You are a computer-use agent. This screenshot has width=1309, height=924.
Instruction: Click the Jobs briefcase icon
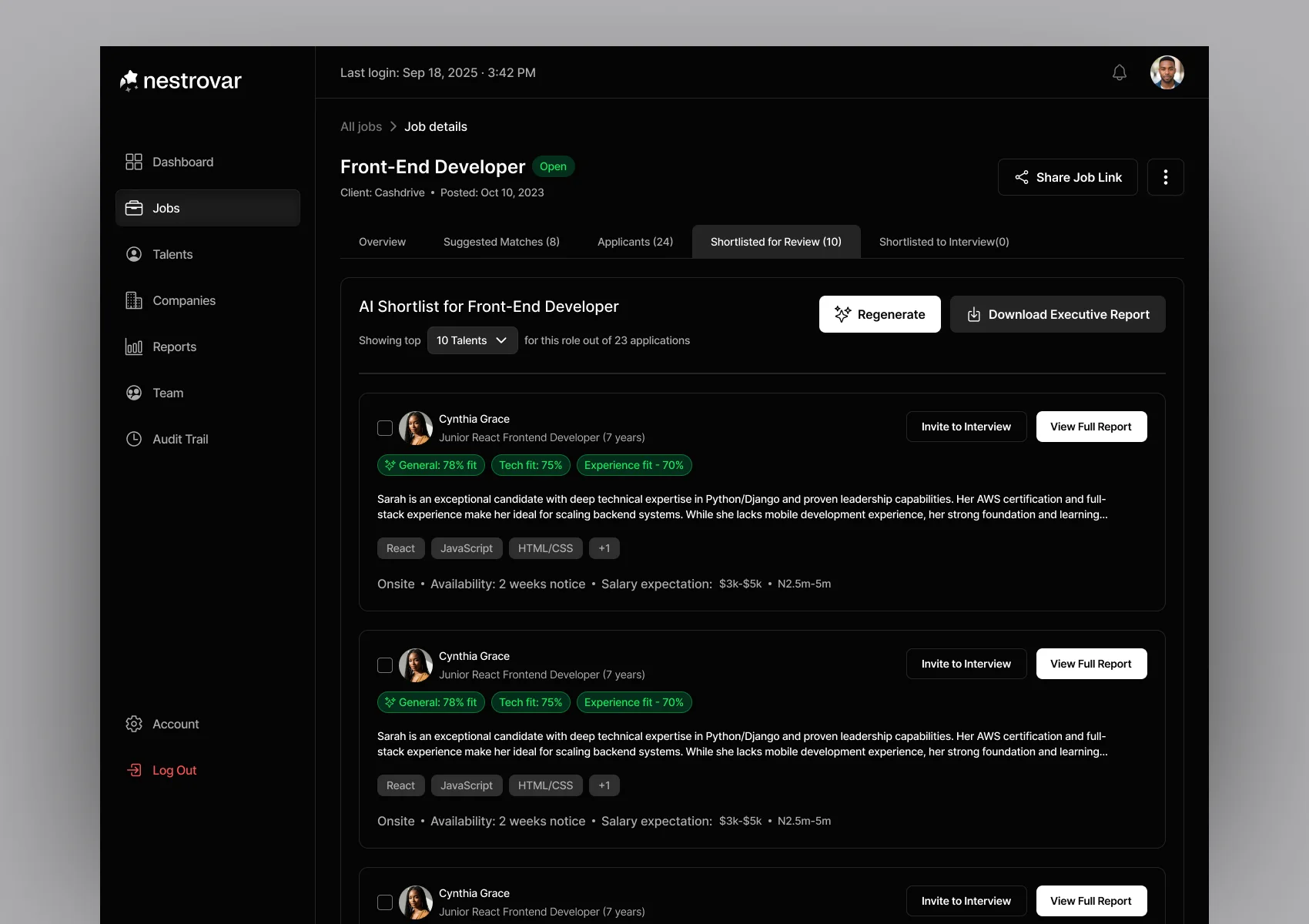134,208
